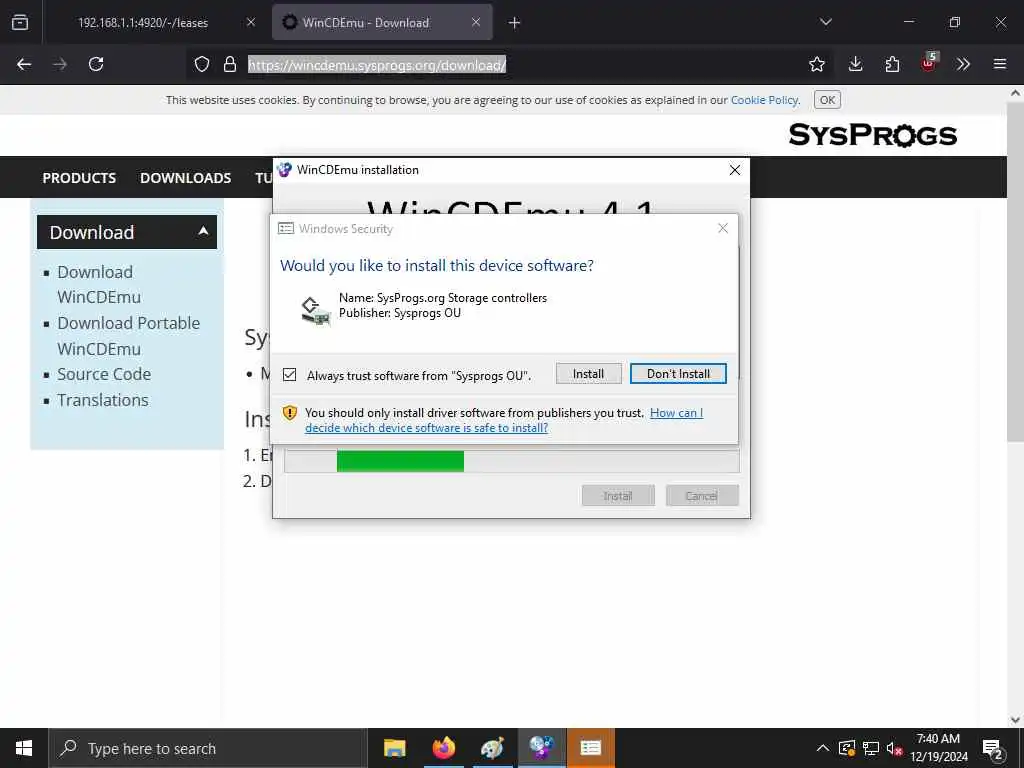
Task: Close the 192.168.1.1 leases tab
Action: [251, 22]
